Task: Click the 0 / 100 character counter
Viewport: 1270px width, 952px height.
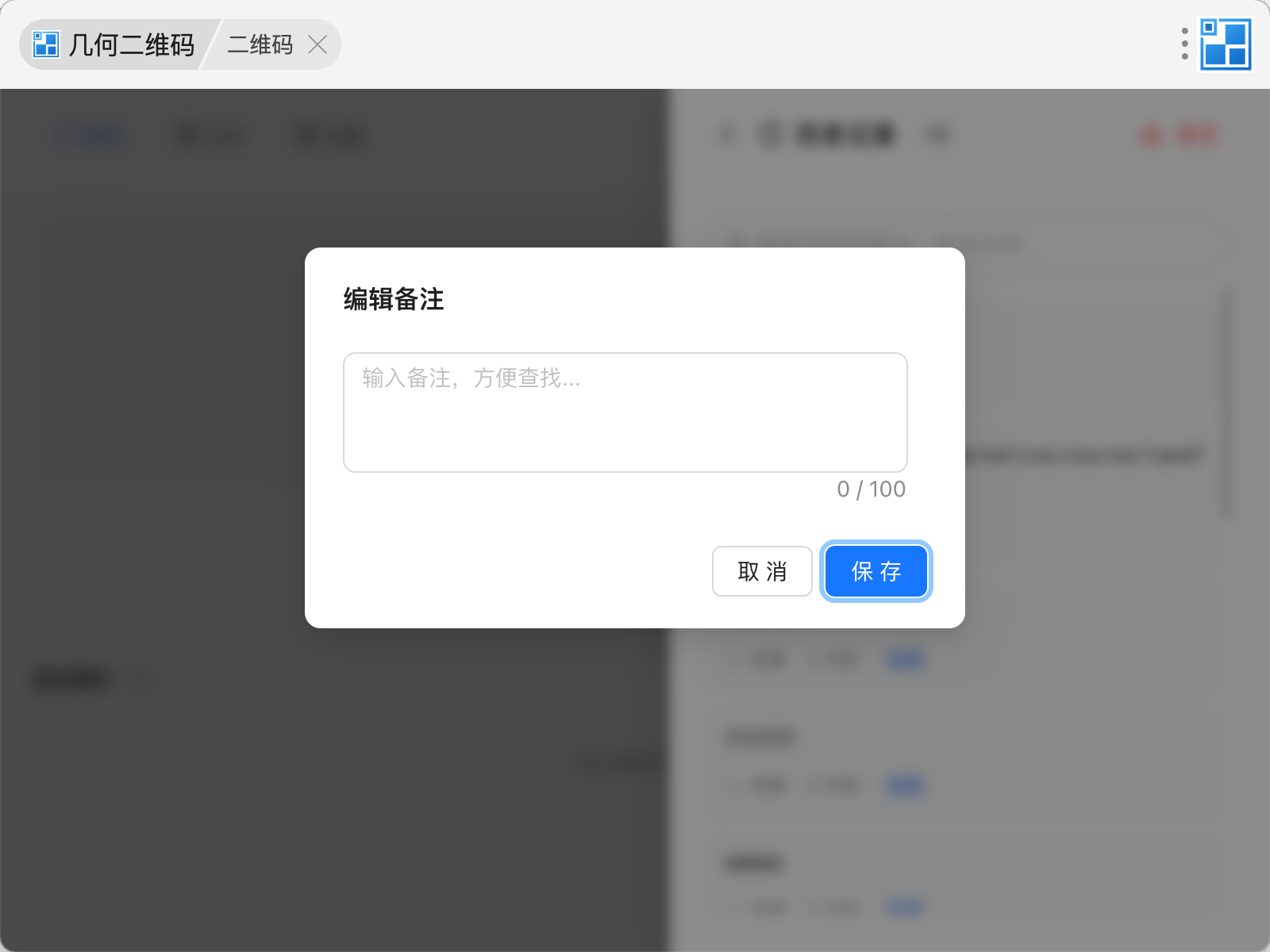Action: pyautogui.click(x=871, y=489)
